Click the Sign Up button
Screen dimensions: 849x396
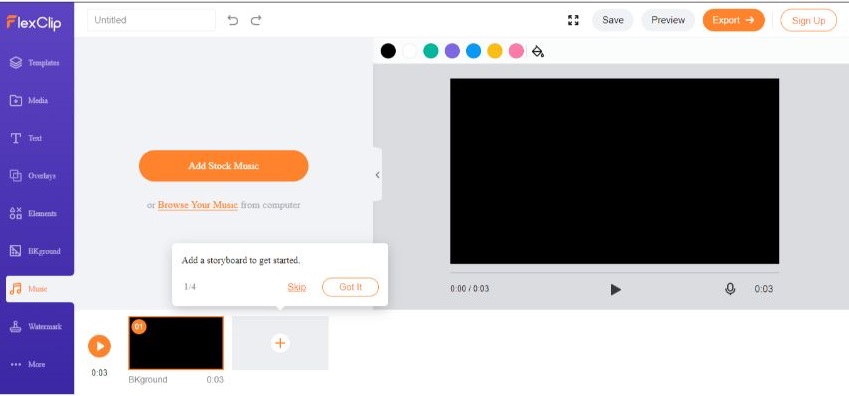click(x=808, y=21)
